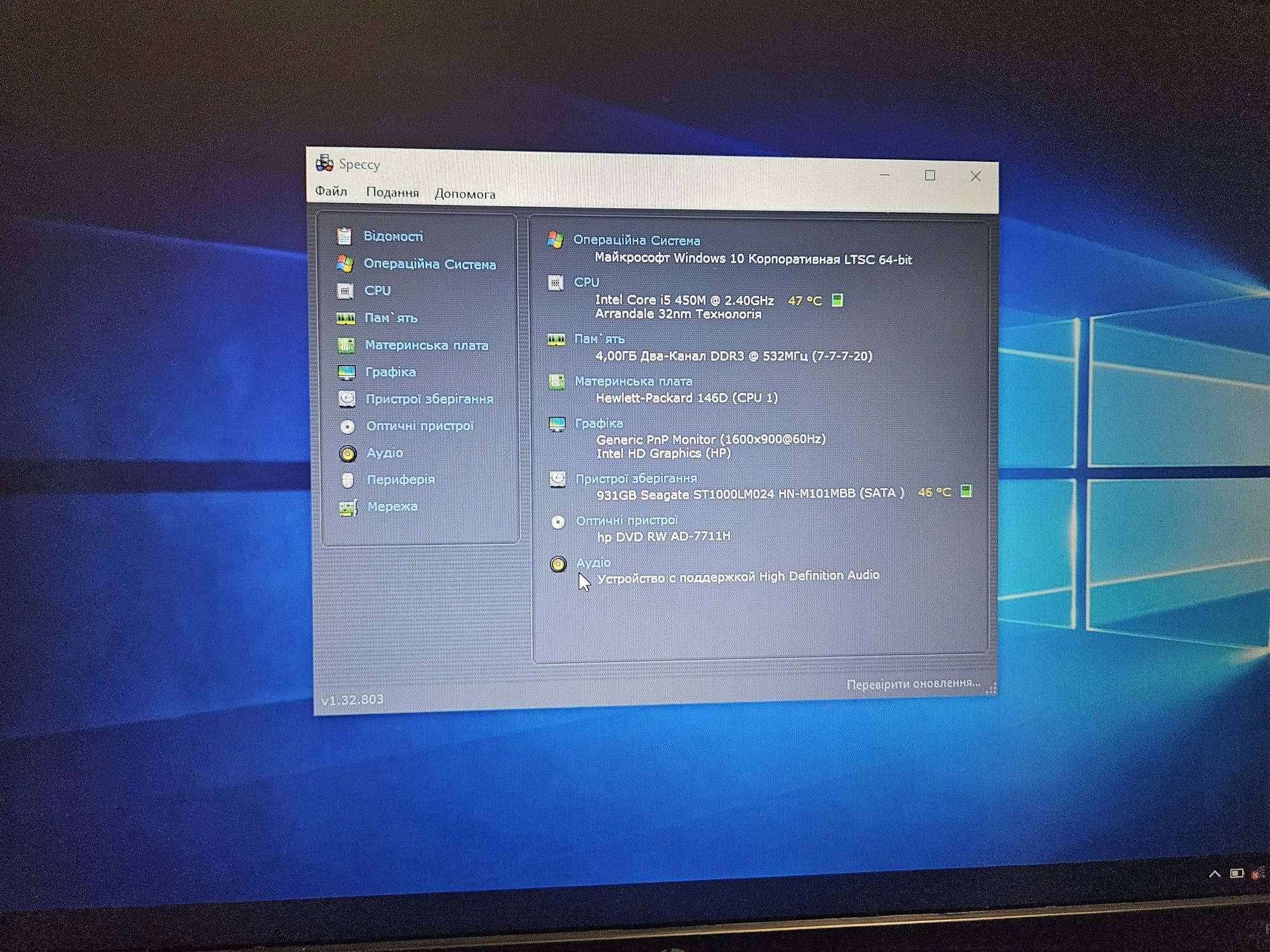Click the disc icon beside sidebar Оптичні пристрої

pyautogui.click(x=347, y=426)
